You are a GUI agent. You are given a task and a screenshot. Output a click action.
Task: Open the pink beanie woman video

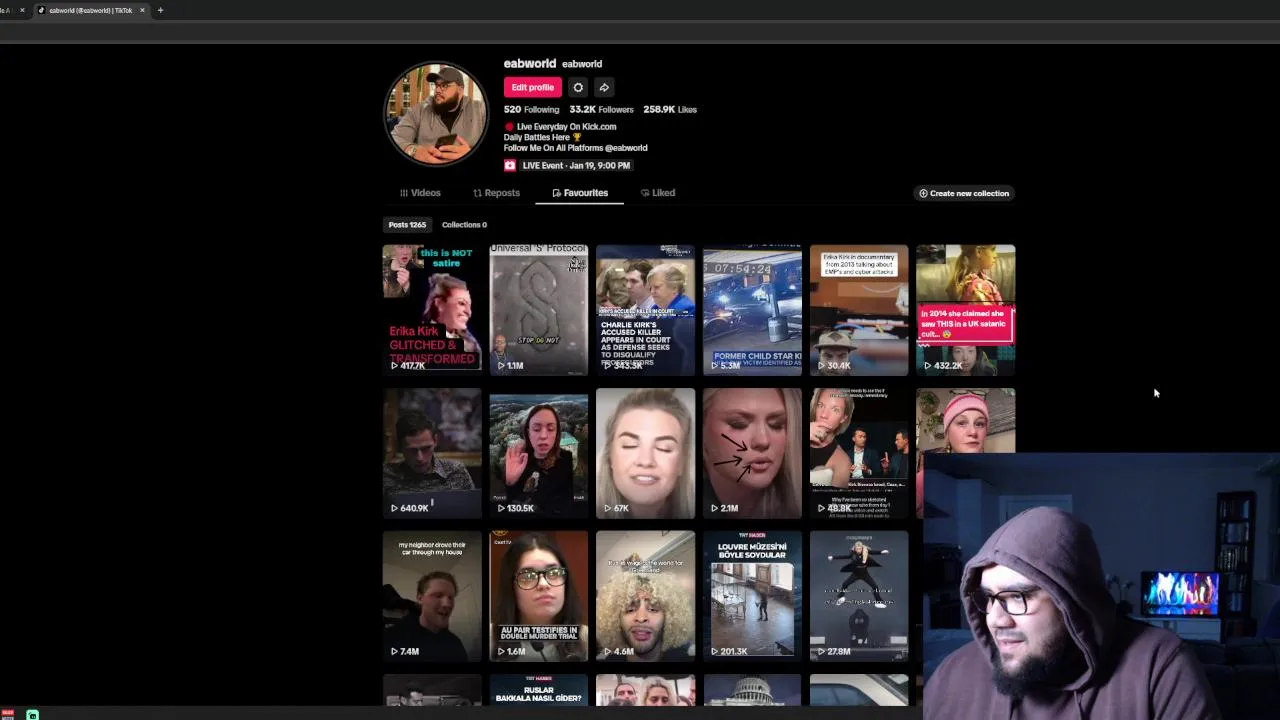[966, 421]
